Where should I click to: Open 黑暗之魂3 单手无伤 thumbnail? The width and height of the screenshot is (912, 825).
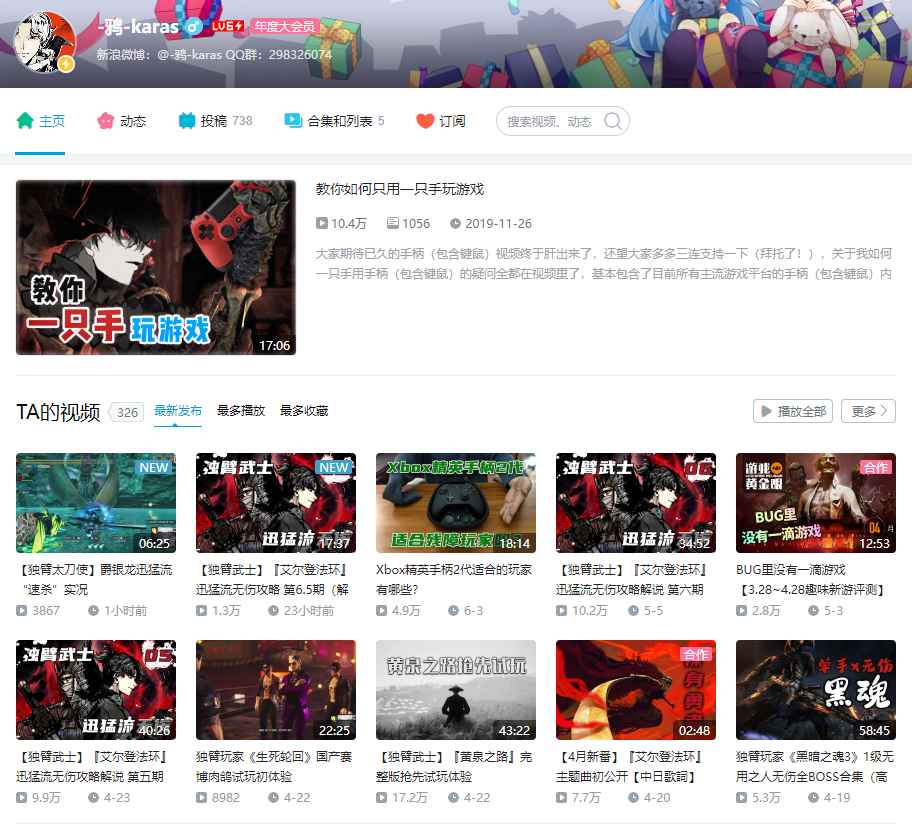click(x=816, y=690)
